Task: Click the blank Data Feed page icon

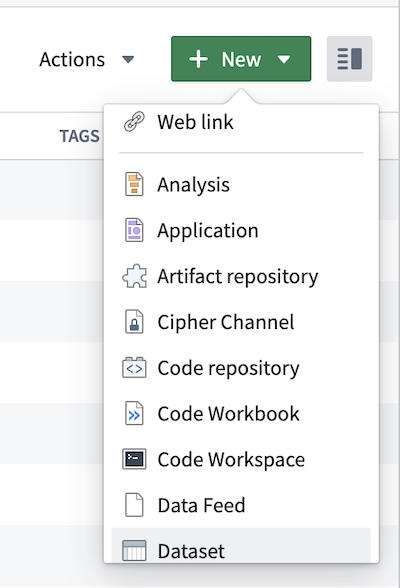Action: click(x=134, y=505)
